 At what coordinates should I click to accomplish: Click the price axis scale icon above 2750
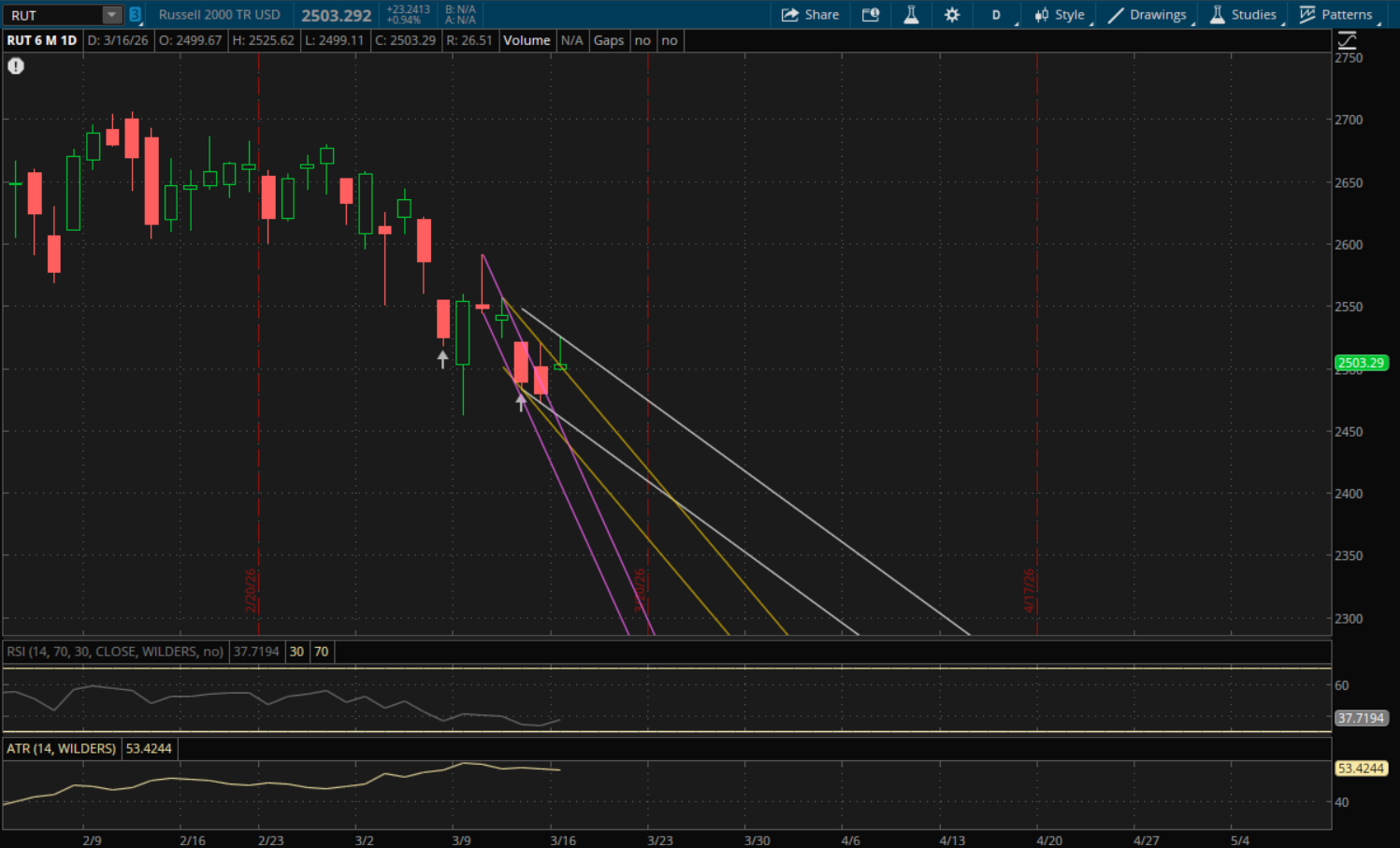pyautogui.click(x=1347, y=41)
